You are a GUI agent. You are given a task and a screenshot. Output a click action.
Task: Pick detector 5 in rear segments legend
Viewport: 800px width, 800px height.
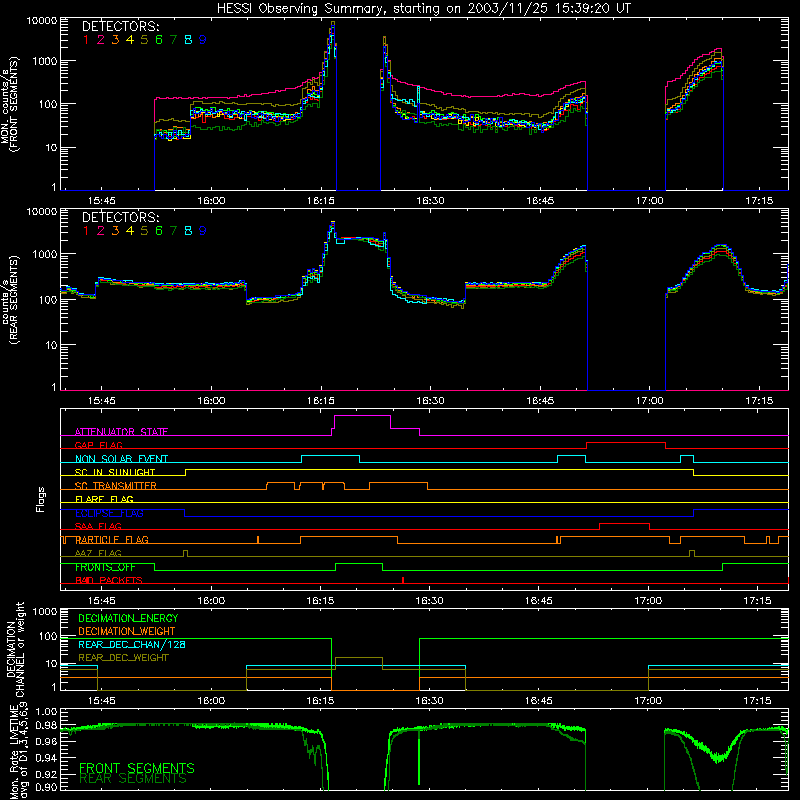tap(144, 231)
